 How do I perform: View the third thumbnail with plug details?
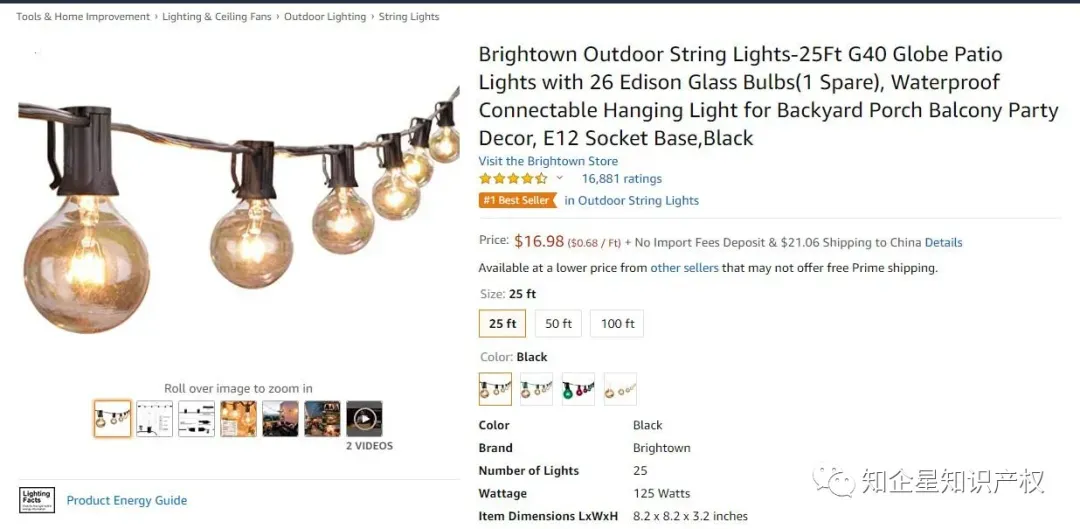pyautogui.click(x=196, y=419)
